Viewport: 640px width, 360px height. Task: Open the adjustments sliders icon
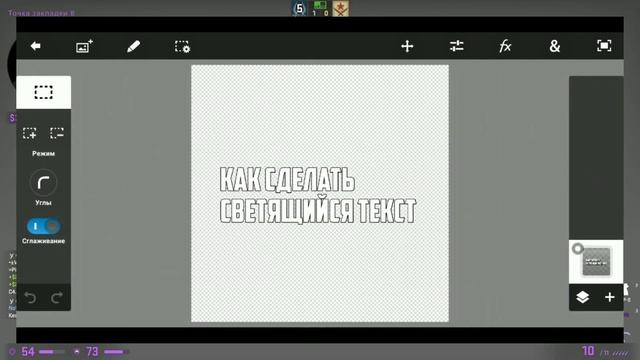point(456,46)
